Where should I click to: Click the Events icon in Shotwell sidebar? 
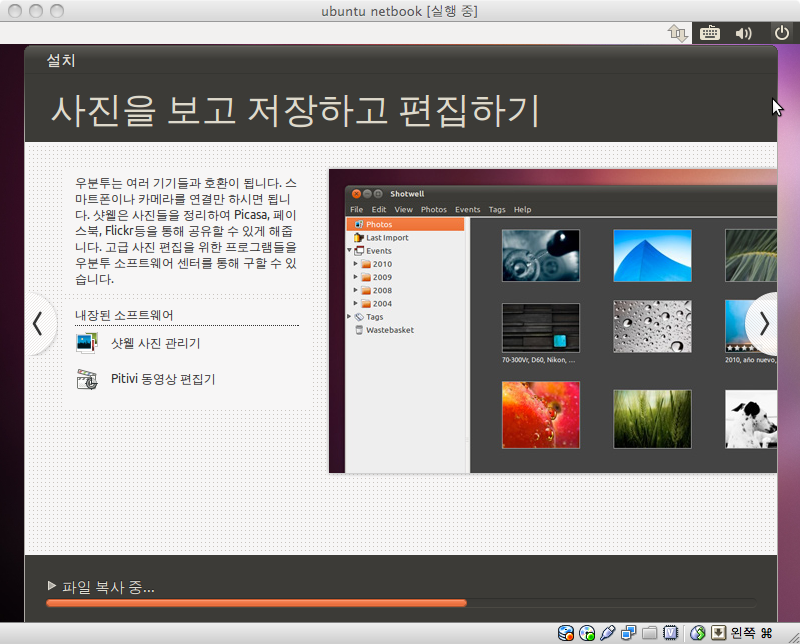coord(359,251)
